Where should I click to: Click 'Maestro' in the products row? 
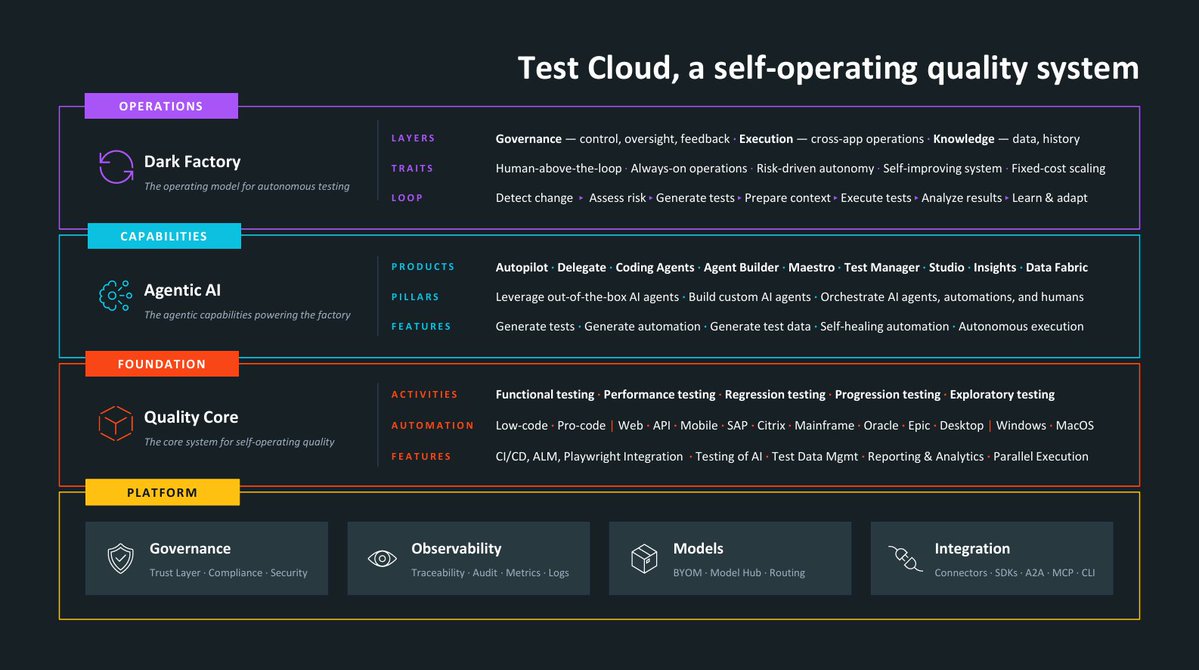[811, 267]
